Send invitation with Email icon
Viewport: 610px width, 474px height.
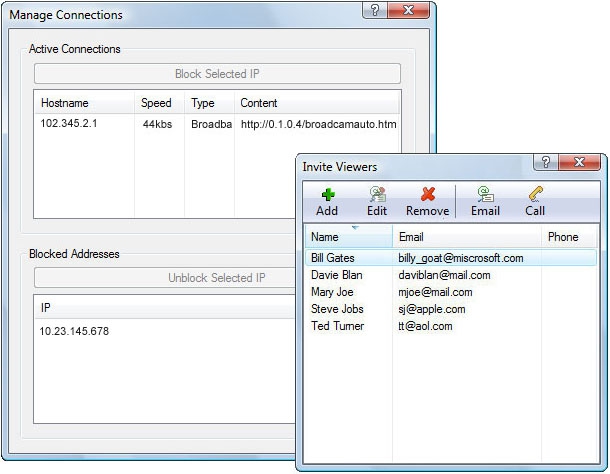[485, 194]
